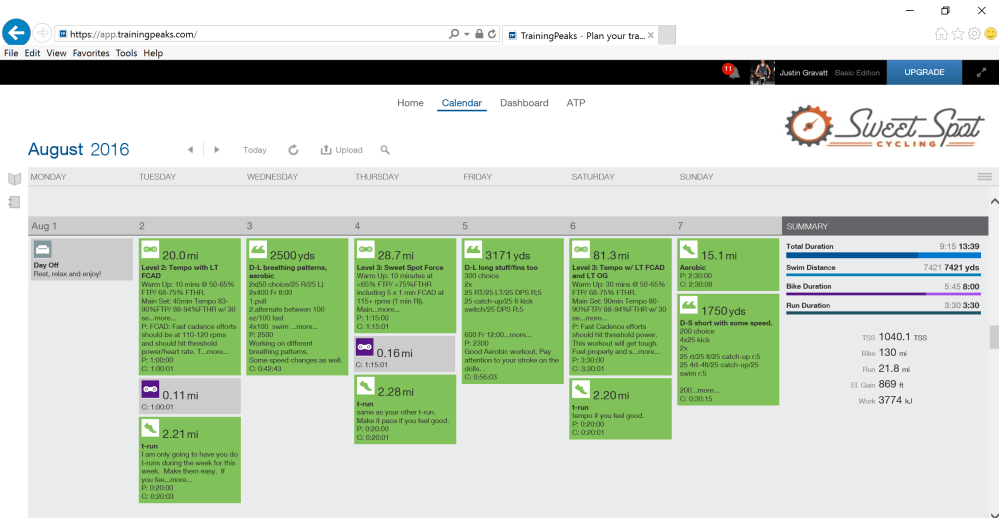Open the 81.3 mi Saturday bike workout
Screen dimensions: 999x518
619,305
